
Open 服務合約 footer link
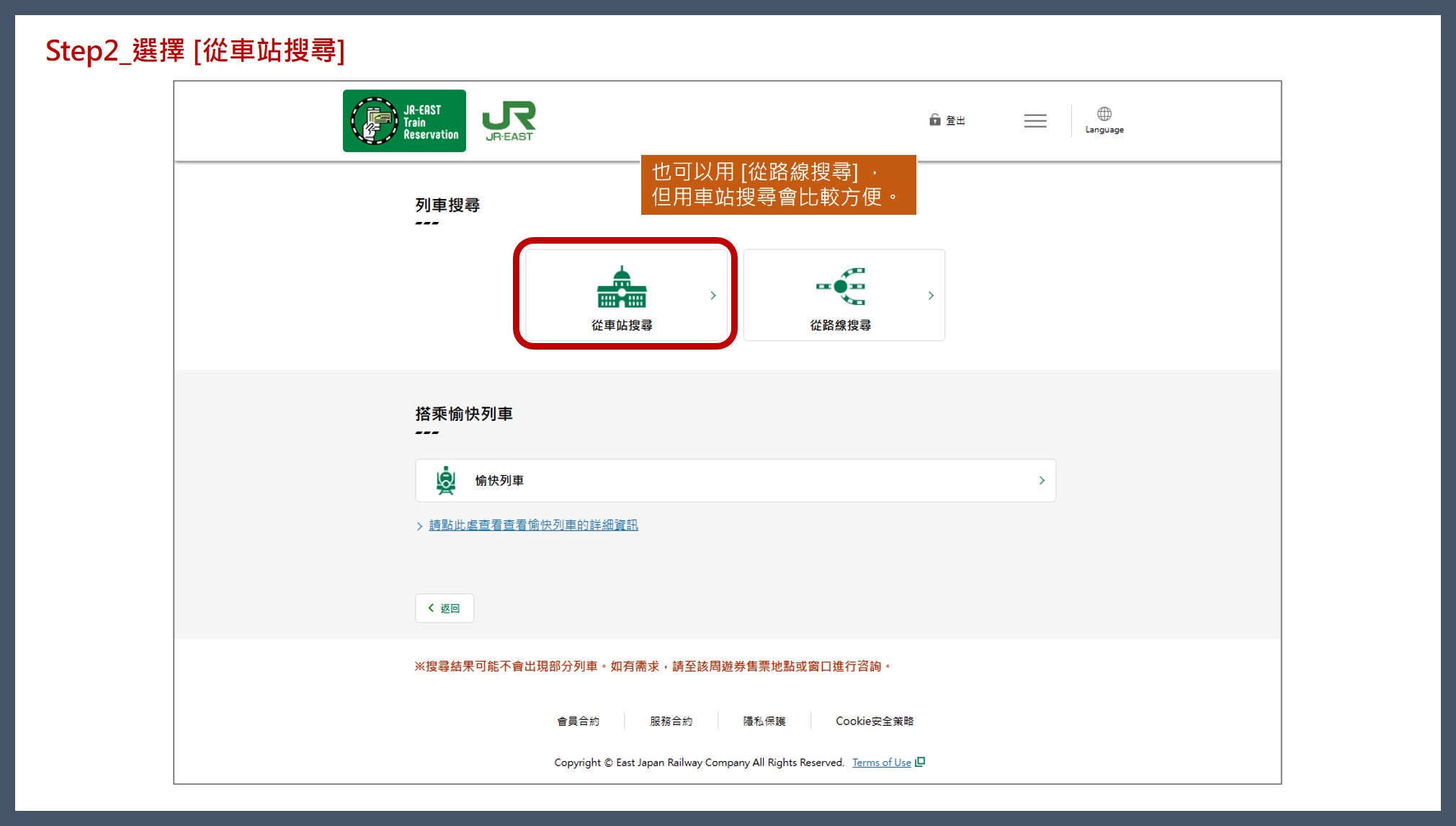click(671, 721)
